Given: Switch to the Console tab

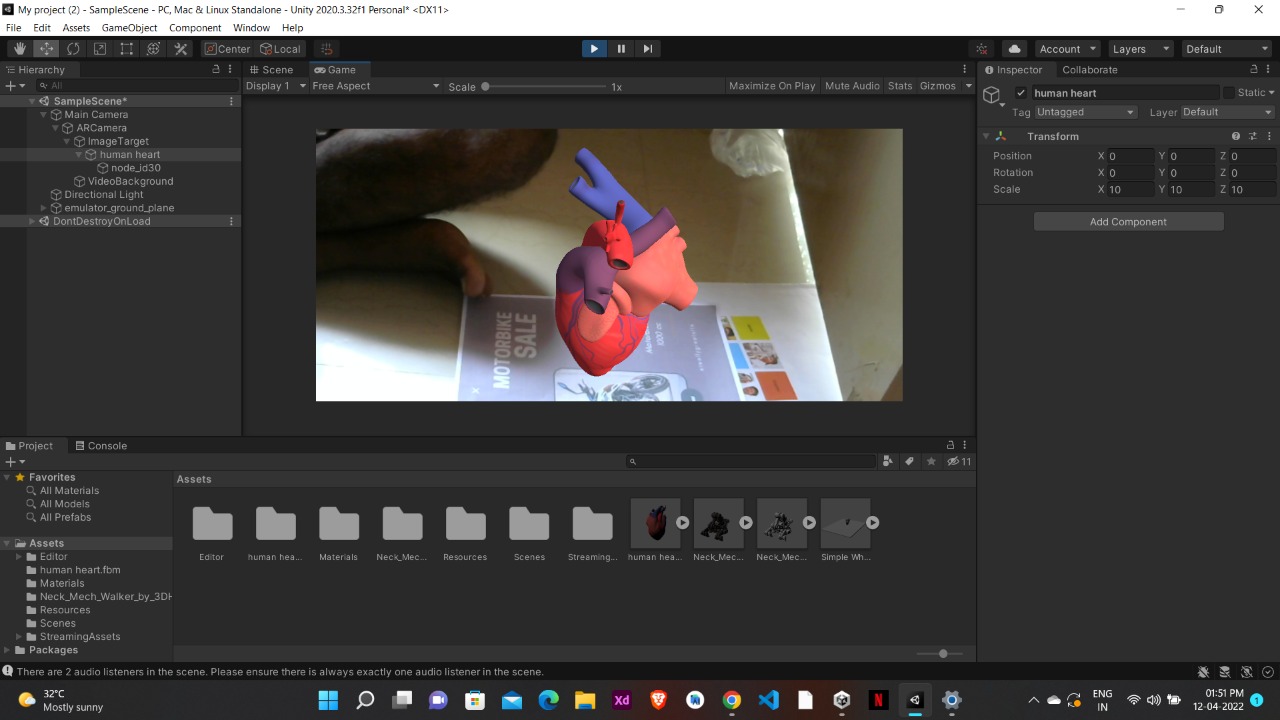Looking at the screenshot, I should pos(101,446).
